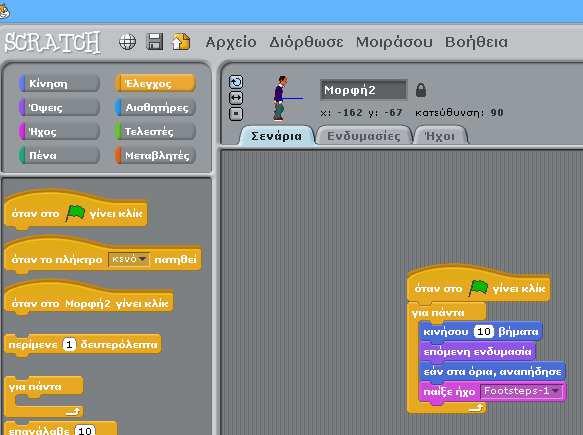Open the Διόρθωσε menu
583x435 pixels.
tap(306, 42)
